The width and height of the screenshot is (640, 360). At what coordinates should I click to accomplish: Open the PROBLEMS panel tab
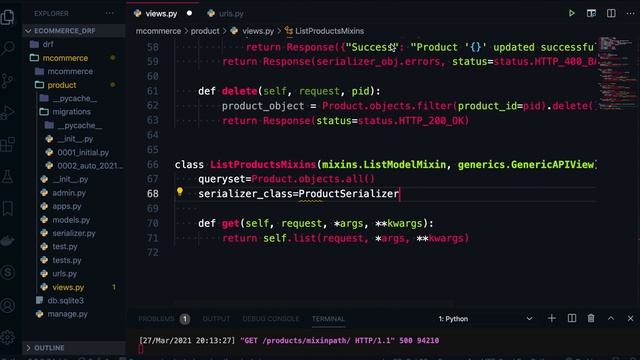[156, 319]
